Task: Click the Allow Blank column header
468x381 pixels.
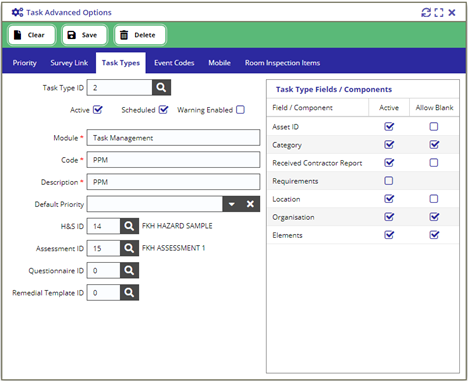Action: coord(434,107)
